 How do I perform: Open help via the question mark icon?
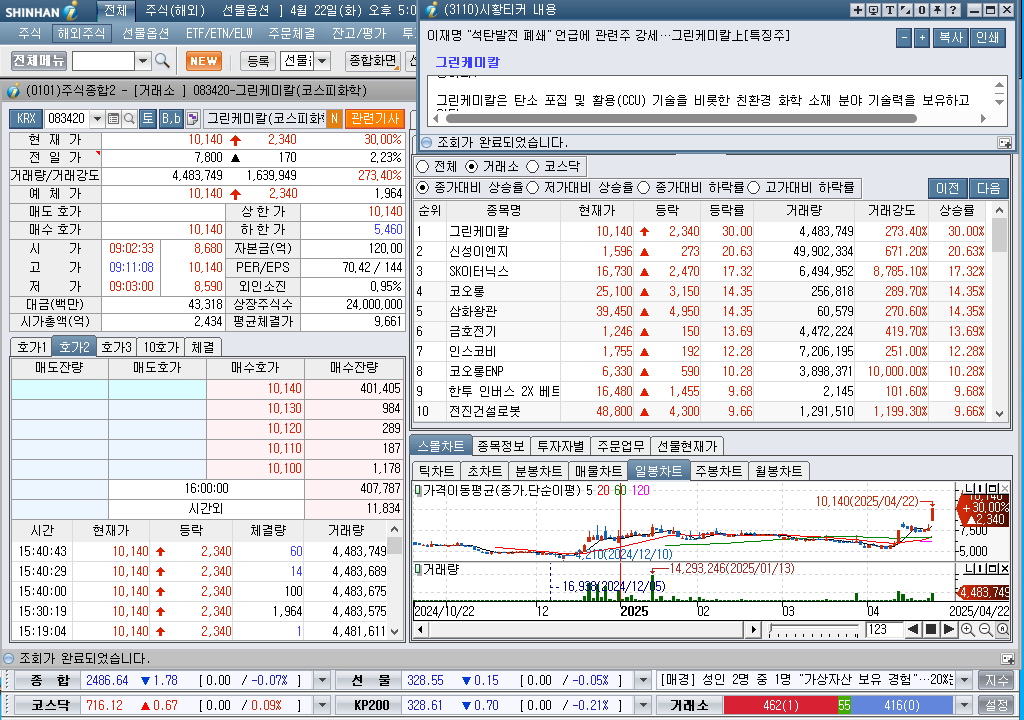[953, 10]
